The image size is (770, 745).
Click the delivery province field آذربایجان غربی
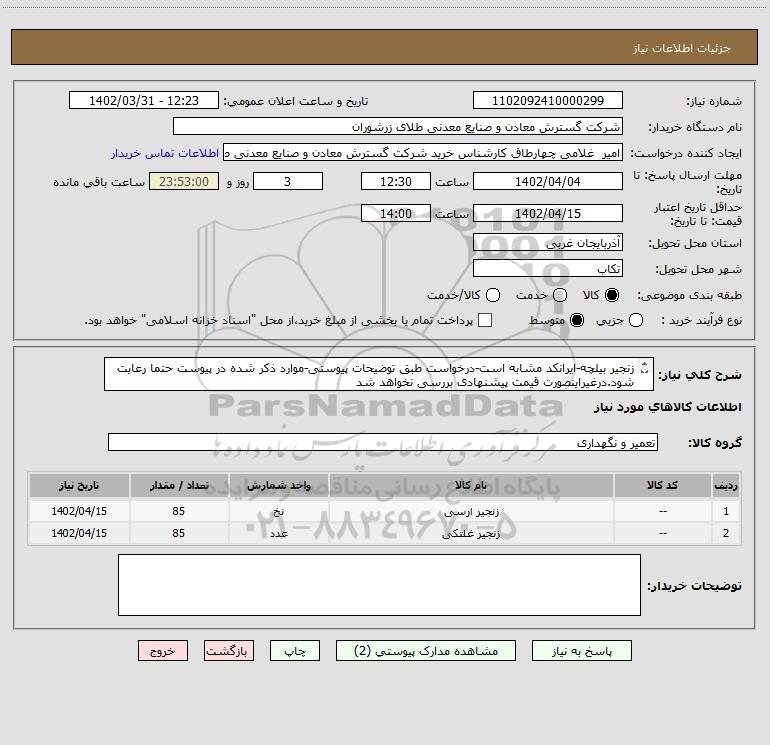click(x=548, y=242)
